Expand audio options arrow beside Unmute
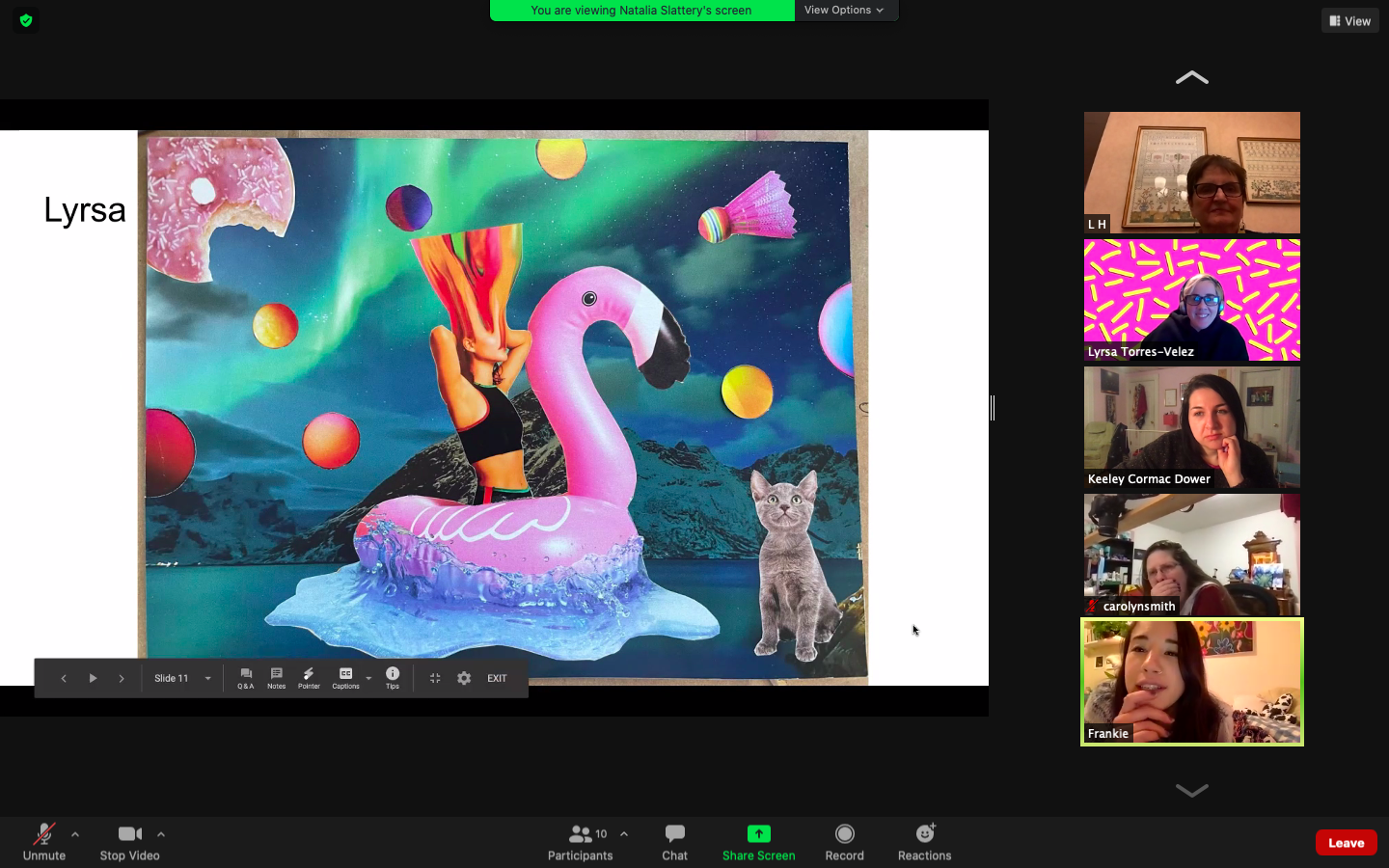This screenshot has width=1389, height=868. [x=75, y=834]
